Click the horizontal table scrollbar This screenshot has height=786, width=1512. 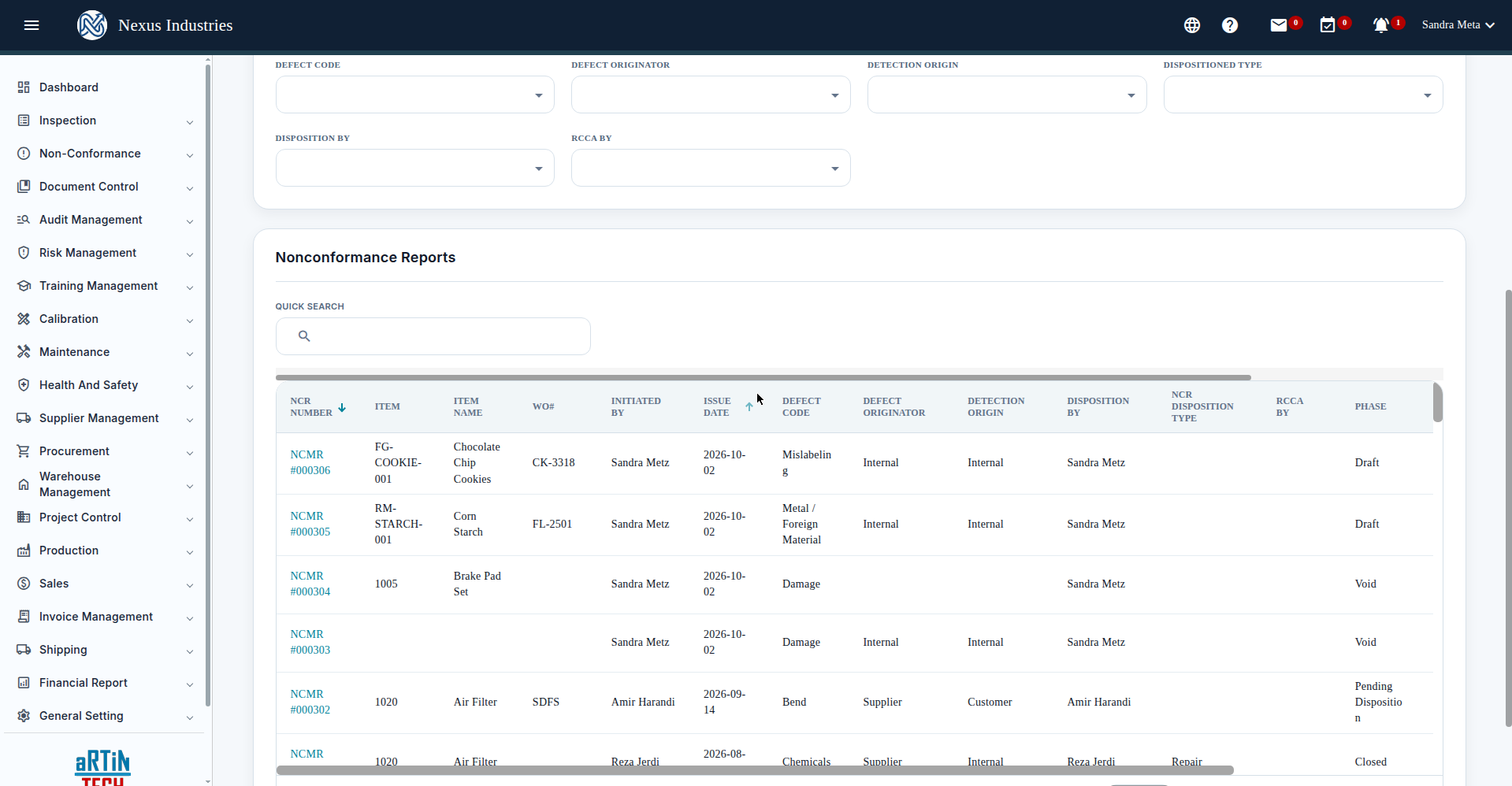coord(755,770)
